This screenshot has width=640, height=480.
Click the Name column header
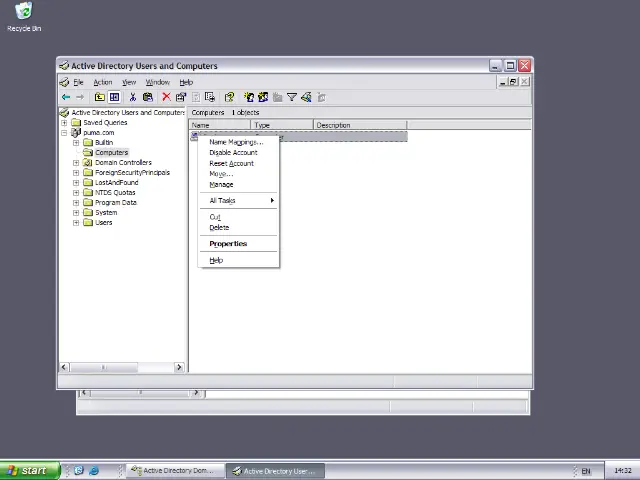pyautogui.click(x=220, y=125)
